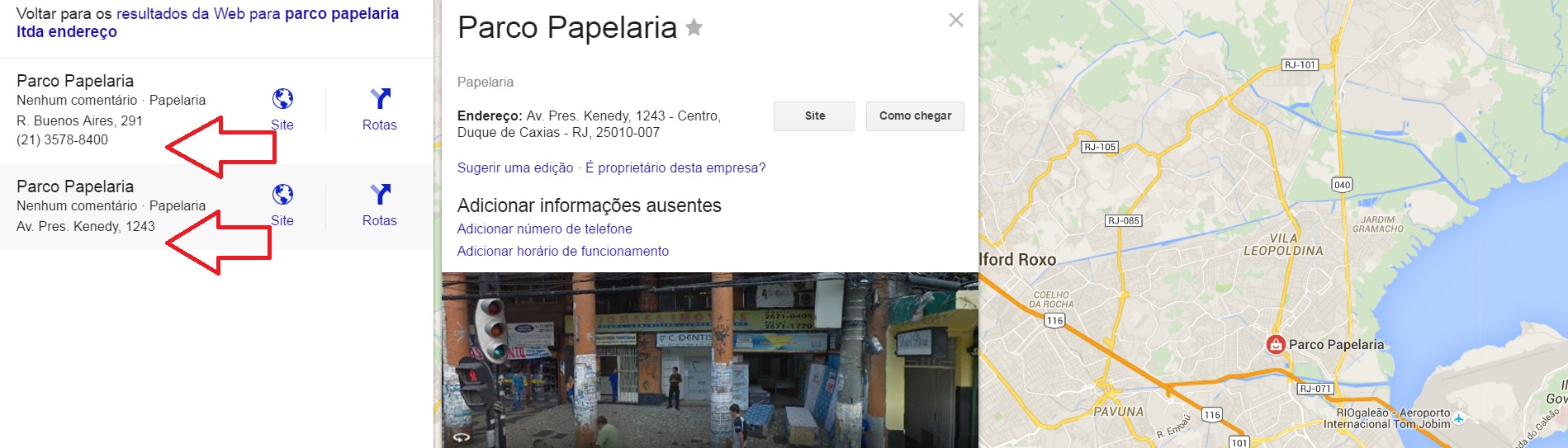Open Site globe icon for Av. Pres. Kenedy result

[x=282, y=195]
